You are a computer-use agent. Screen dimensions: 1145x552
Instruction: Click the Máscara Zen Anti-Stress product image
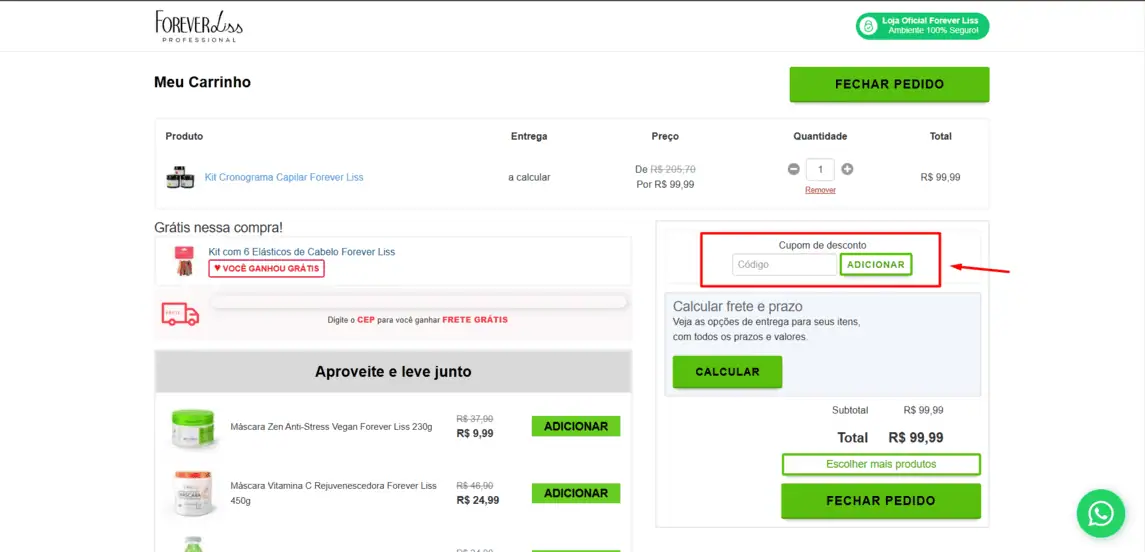pyautogui.click(x=193, y=427)
